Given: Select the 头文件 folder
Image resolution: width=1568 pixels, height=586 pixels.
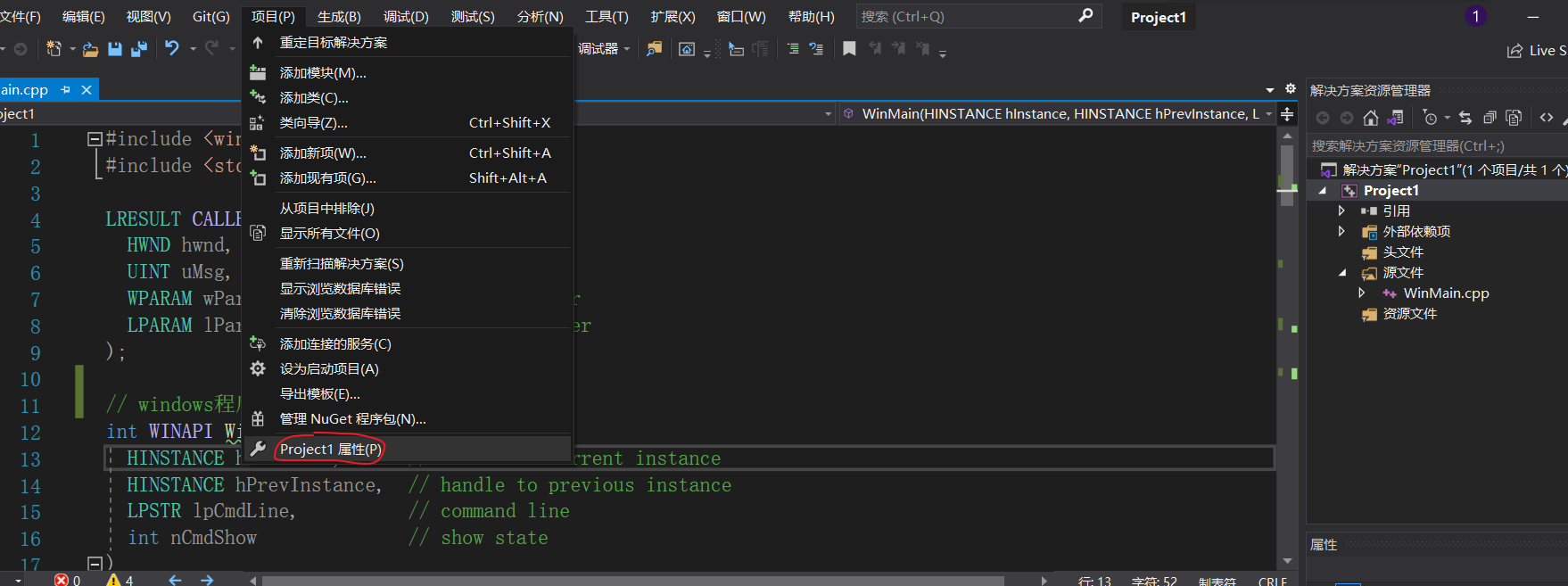Looking at the screenshot, I should tap(1403, 252).
